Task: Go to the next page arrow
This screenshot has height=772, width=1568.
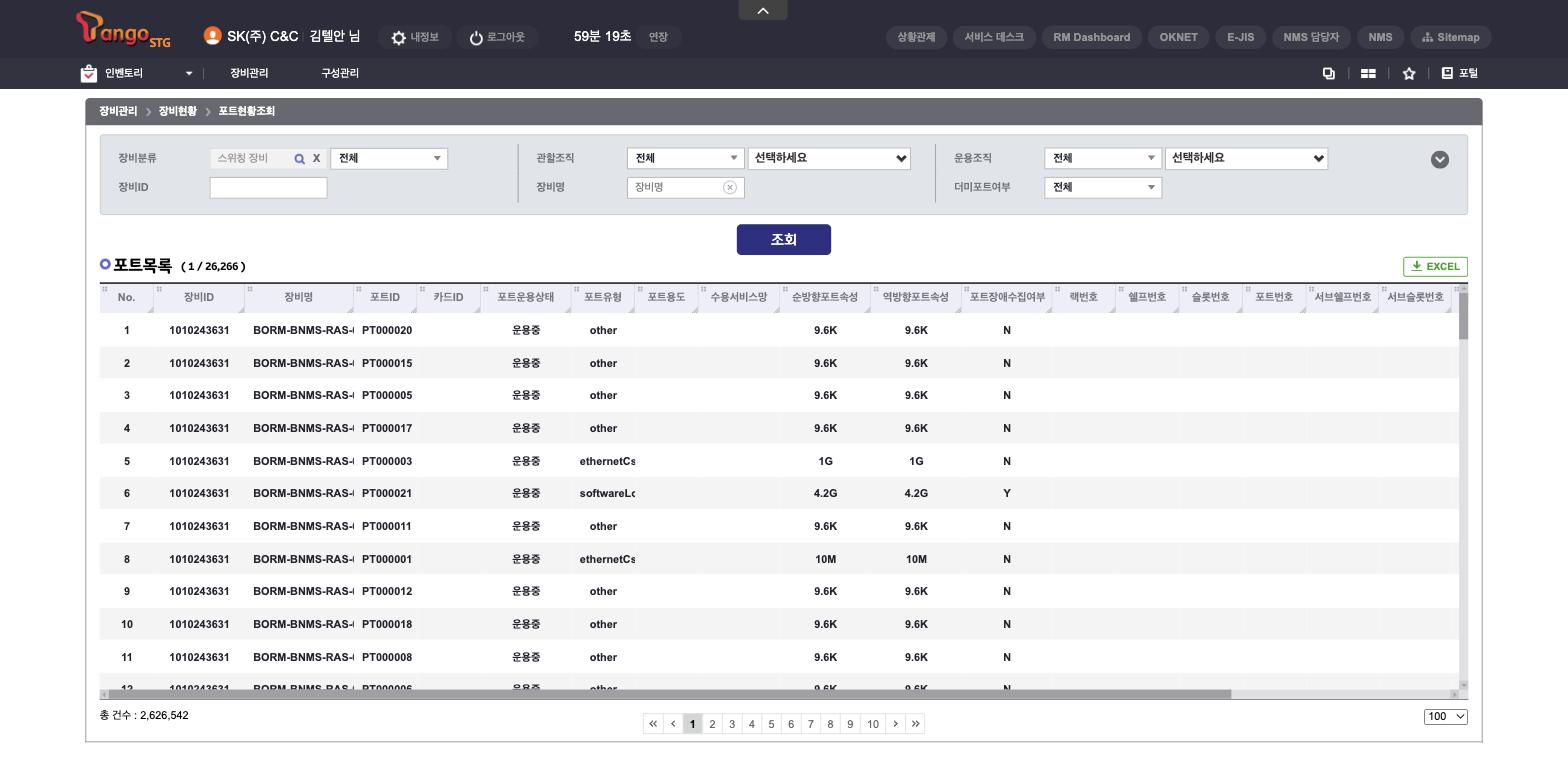Action: click(895, 724)
